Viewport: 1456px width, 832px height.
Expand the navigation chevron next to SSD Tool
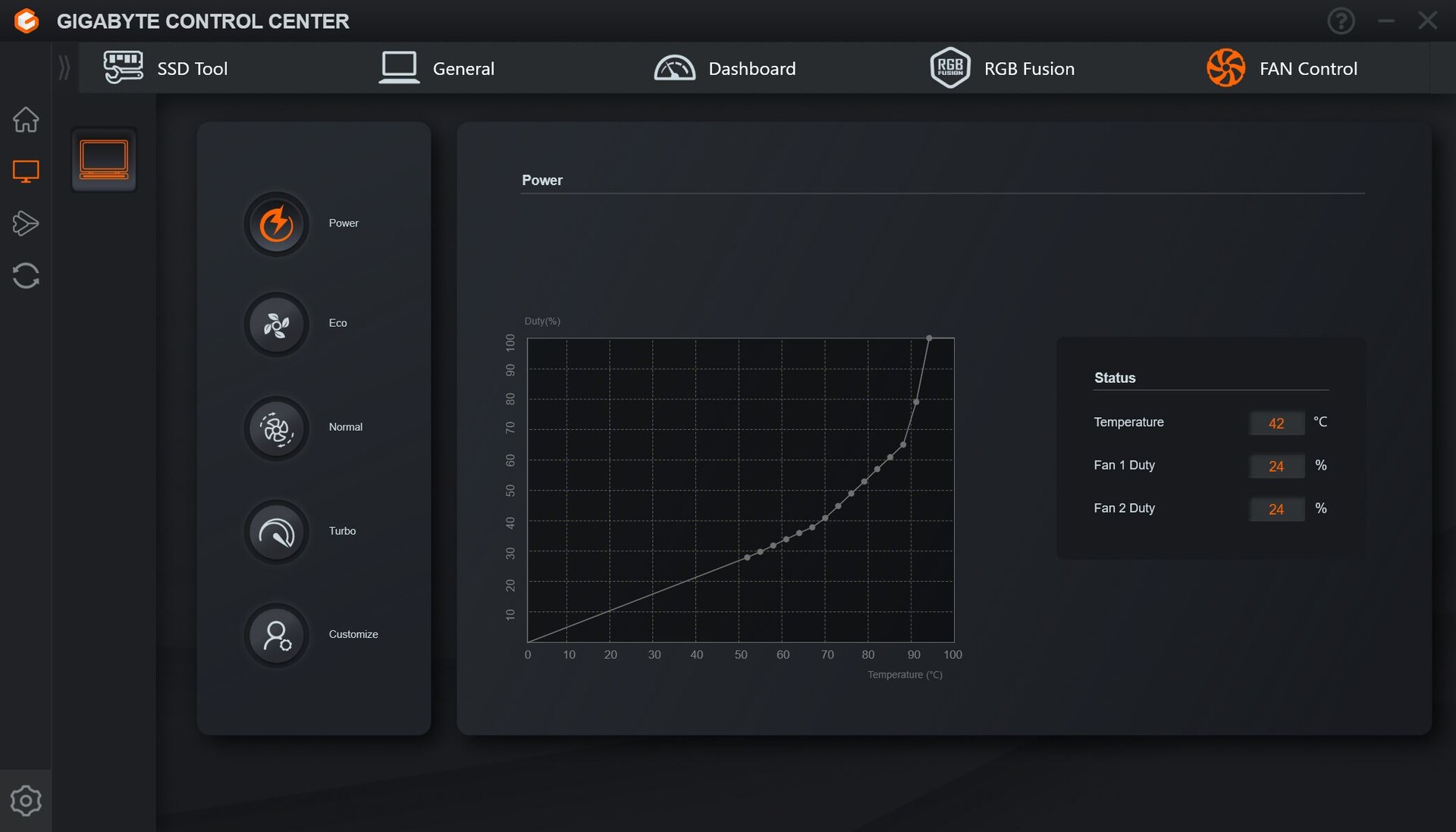tap(64, 68)
